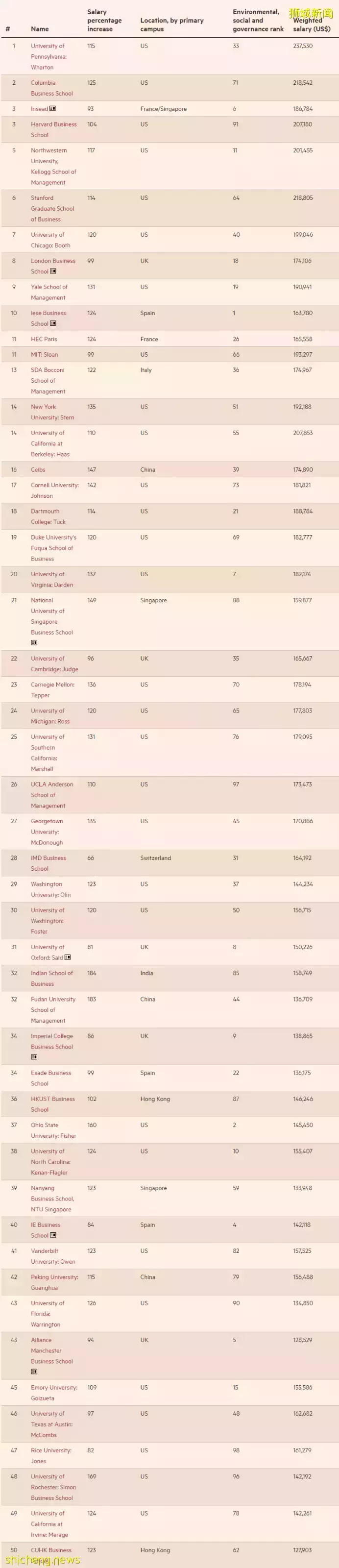The height and width of the screenshot is (1568, 339).
Task: Click the icon beside London Business School
Action: tap(53, 271)
